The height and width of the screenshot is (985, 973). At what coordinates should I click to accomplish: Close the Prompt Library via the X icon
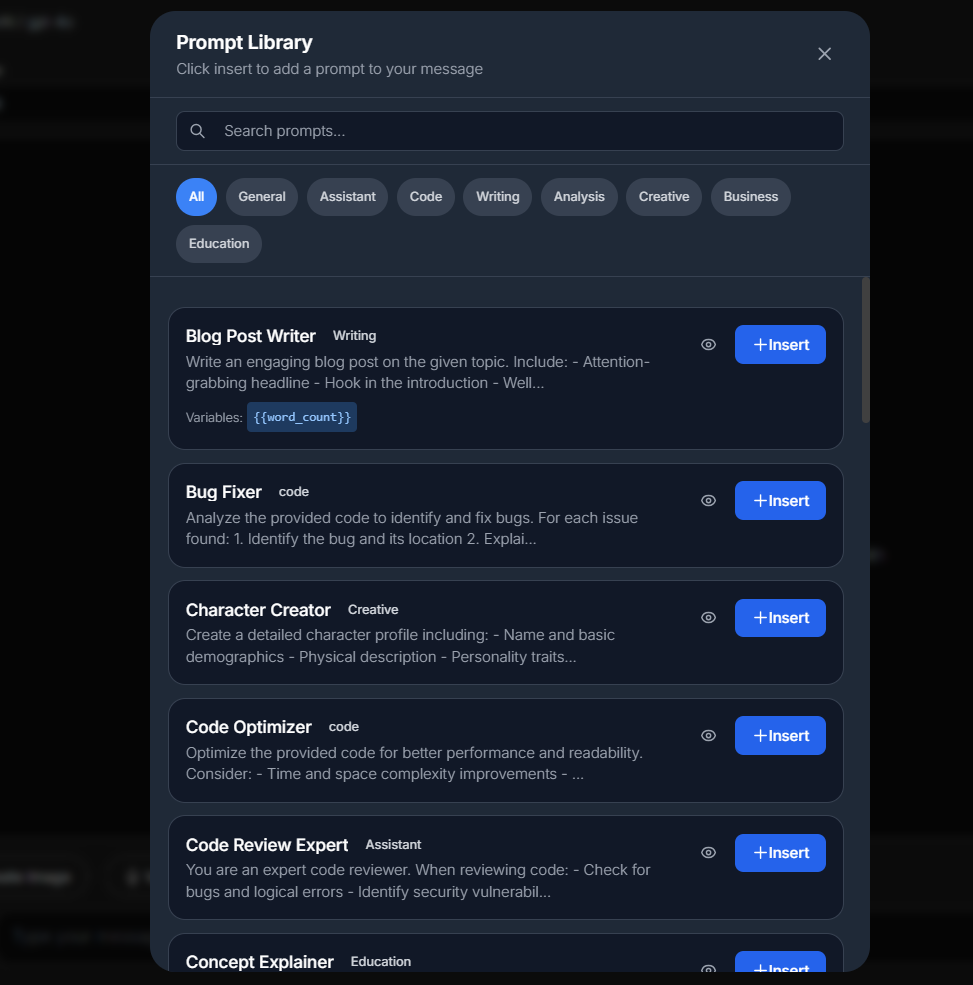(x=824, y=54)
